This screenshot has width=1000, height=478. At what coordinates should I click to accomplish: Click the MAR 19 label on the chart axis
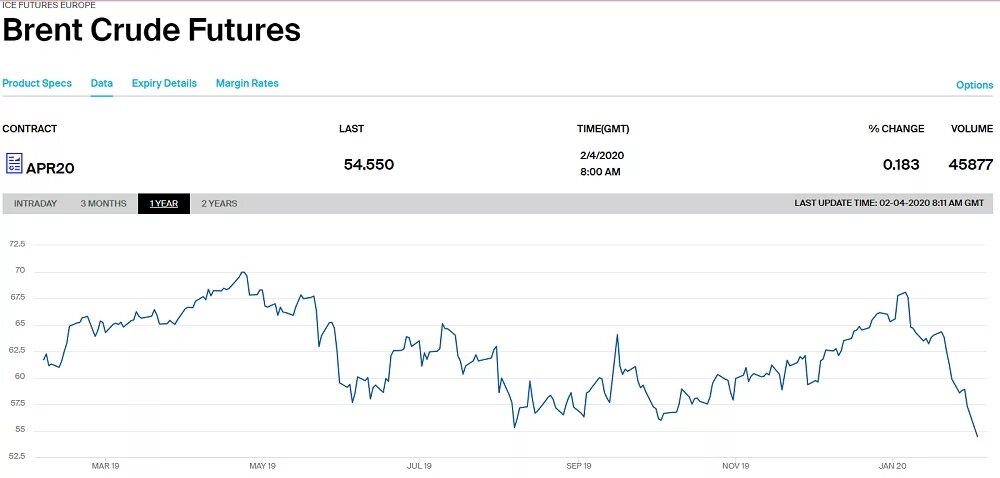pyautogui.click(x=106, y=466)
